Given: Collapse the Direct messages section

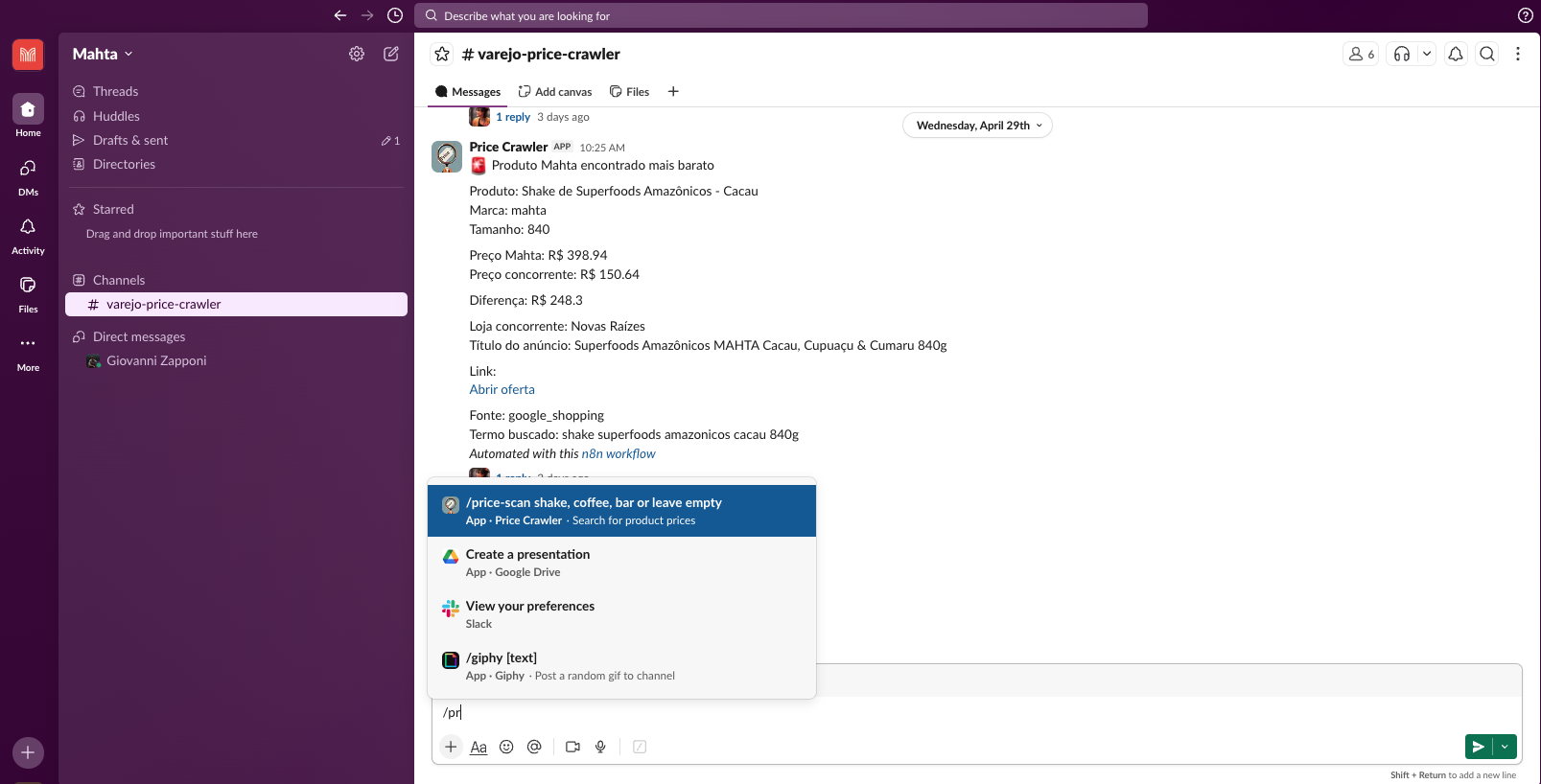Looking at the screenshot, I should (139, 336).
